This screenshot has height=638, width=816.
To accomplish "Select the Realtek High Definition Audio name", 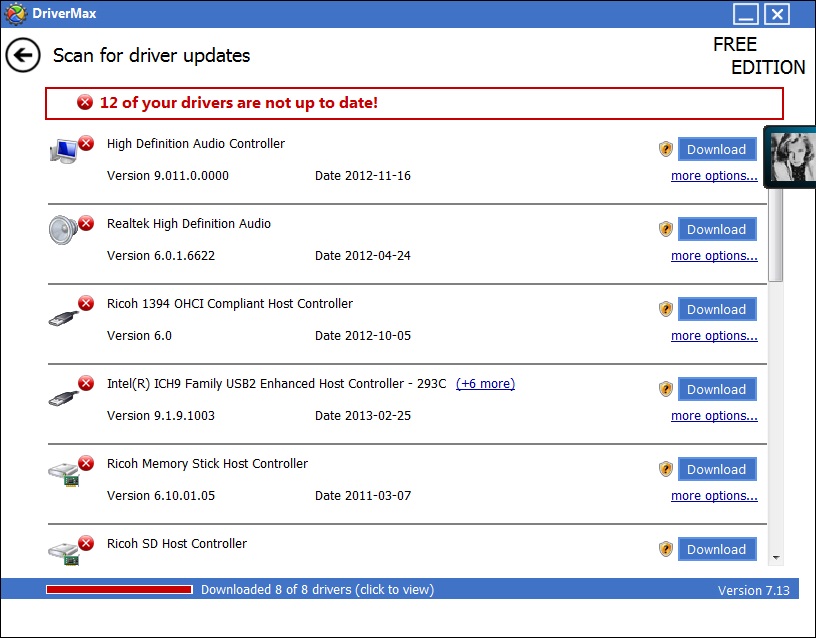I will coord(189,224).
